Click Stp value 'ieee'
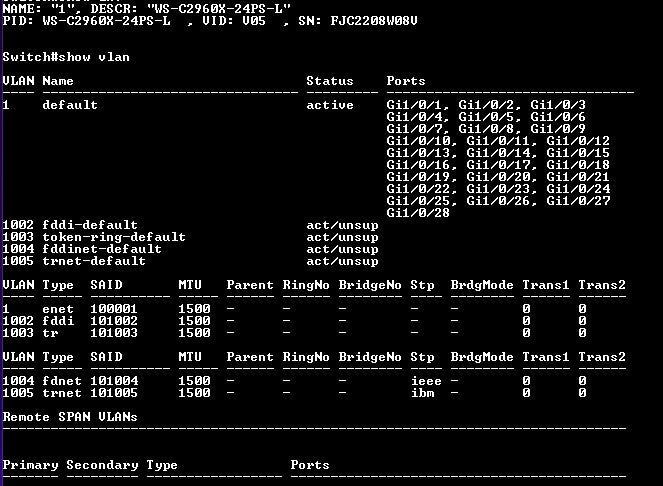 pyautogui.click(x=426, y=381)
